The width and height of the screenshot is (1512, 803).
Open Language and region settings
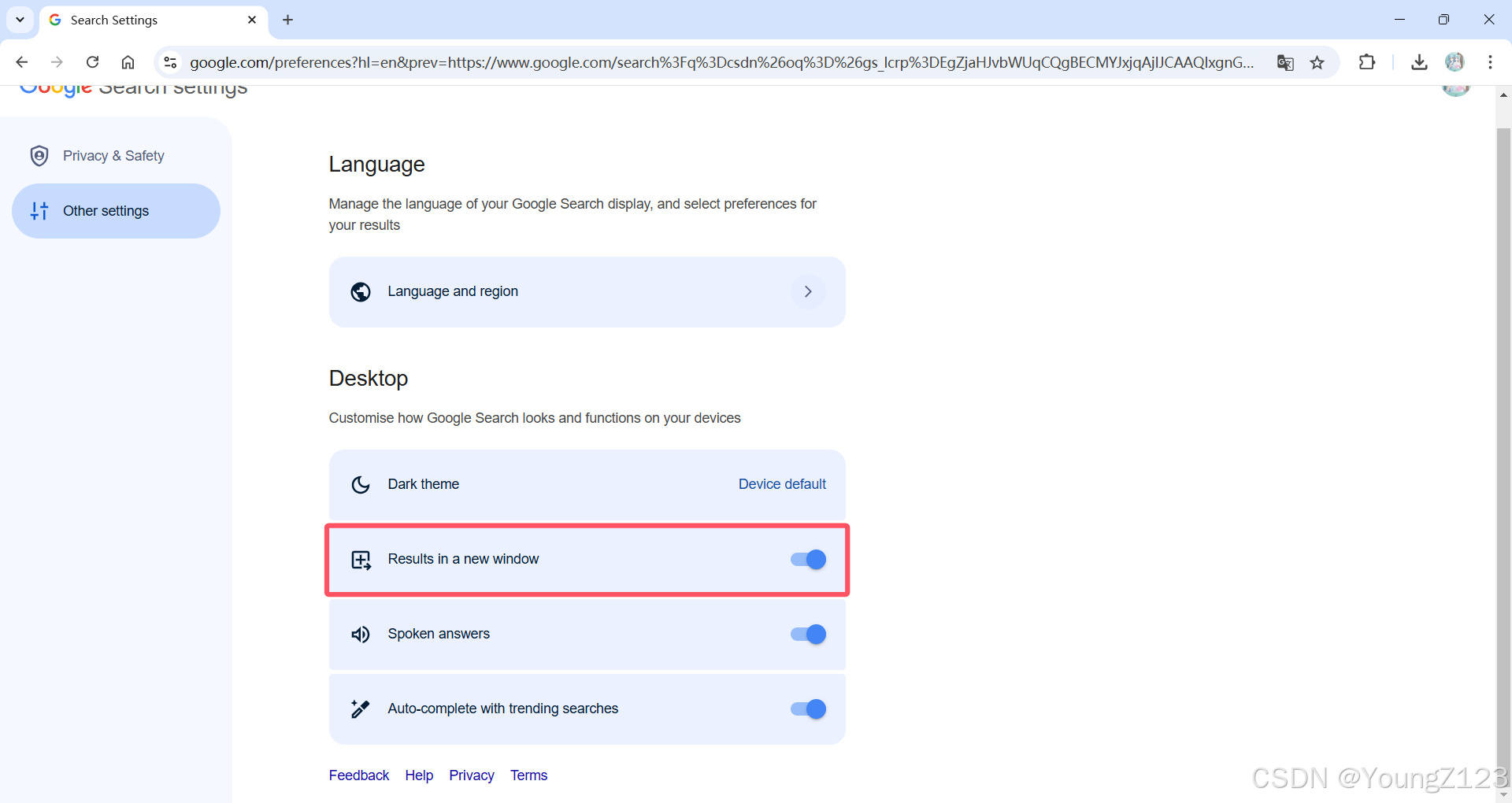(x=587, y=292)
